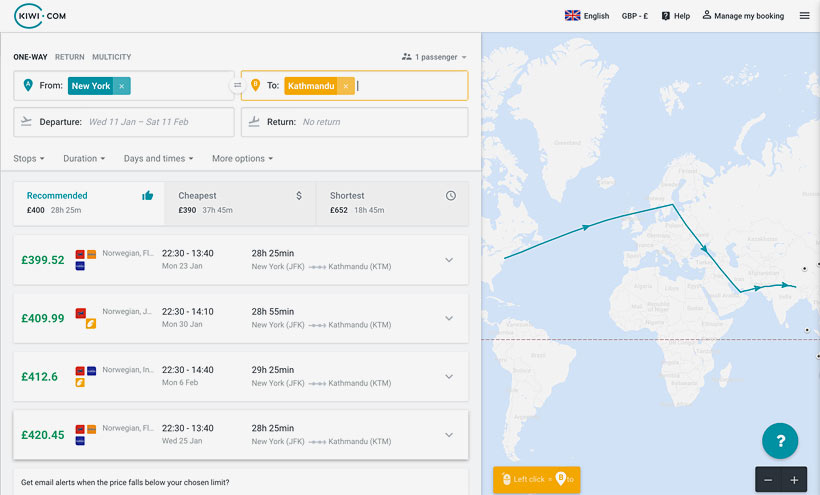
Task: Open the Duration filter dropdown
Action: pos(84,158)
